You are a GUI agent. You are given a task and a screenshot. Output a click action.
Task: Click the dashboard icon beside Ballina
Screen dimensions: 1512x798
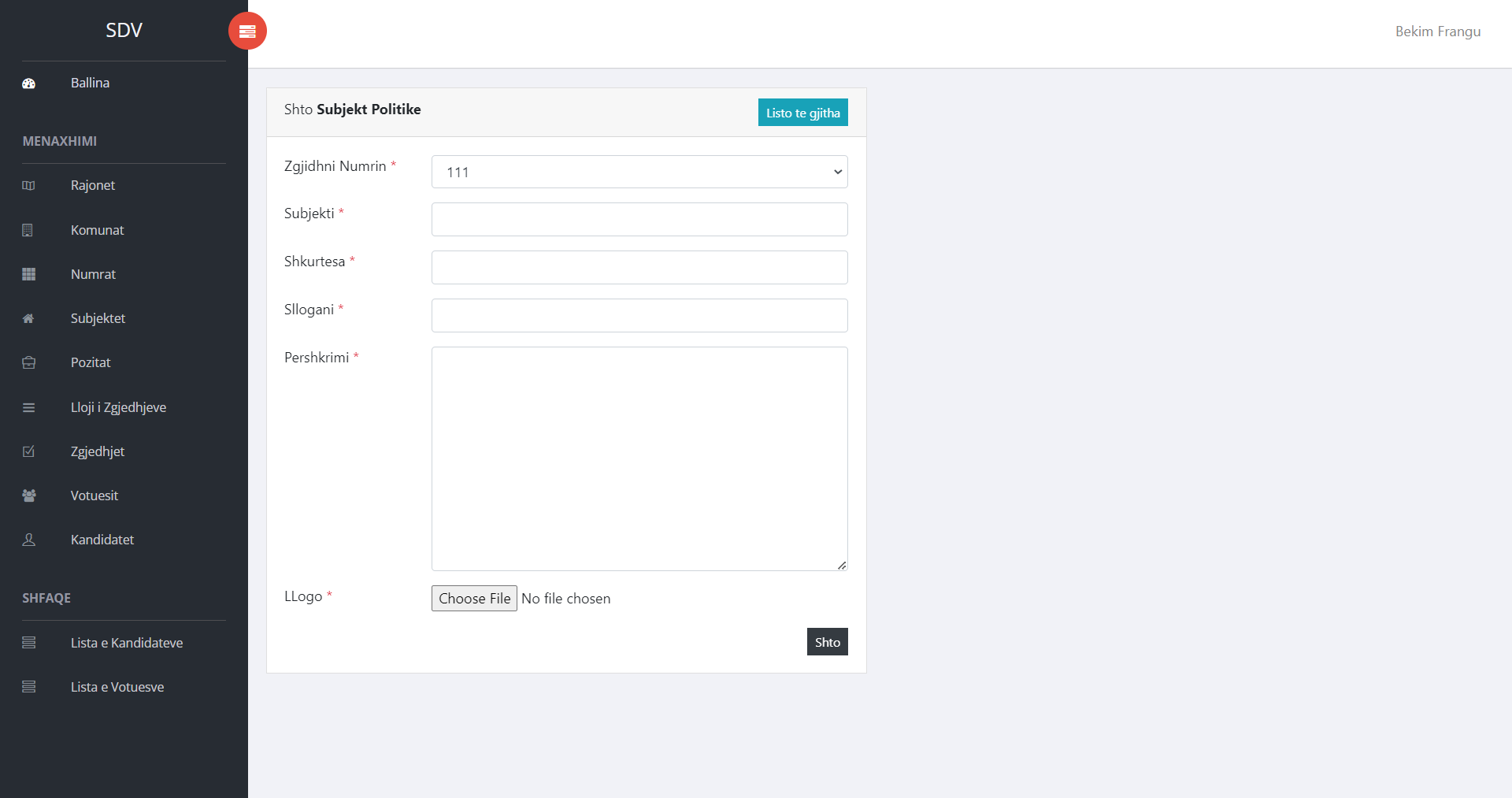(28, 83)
